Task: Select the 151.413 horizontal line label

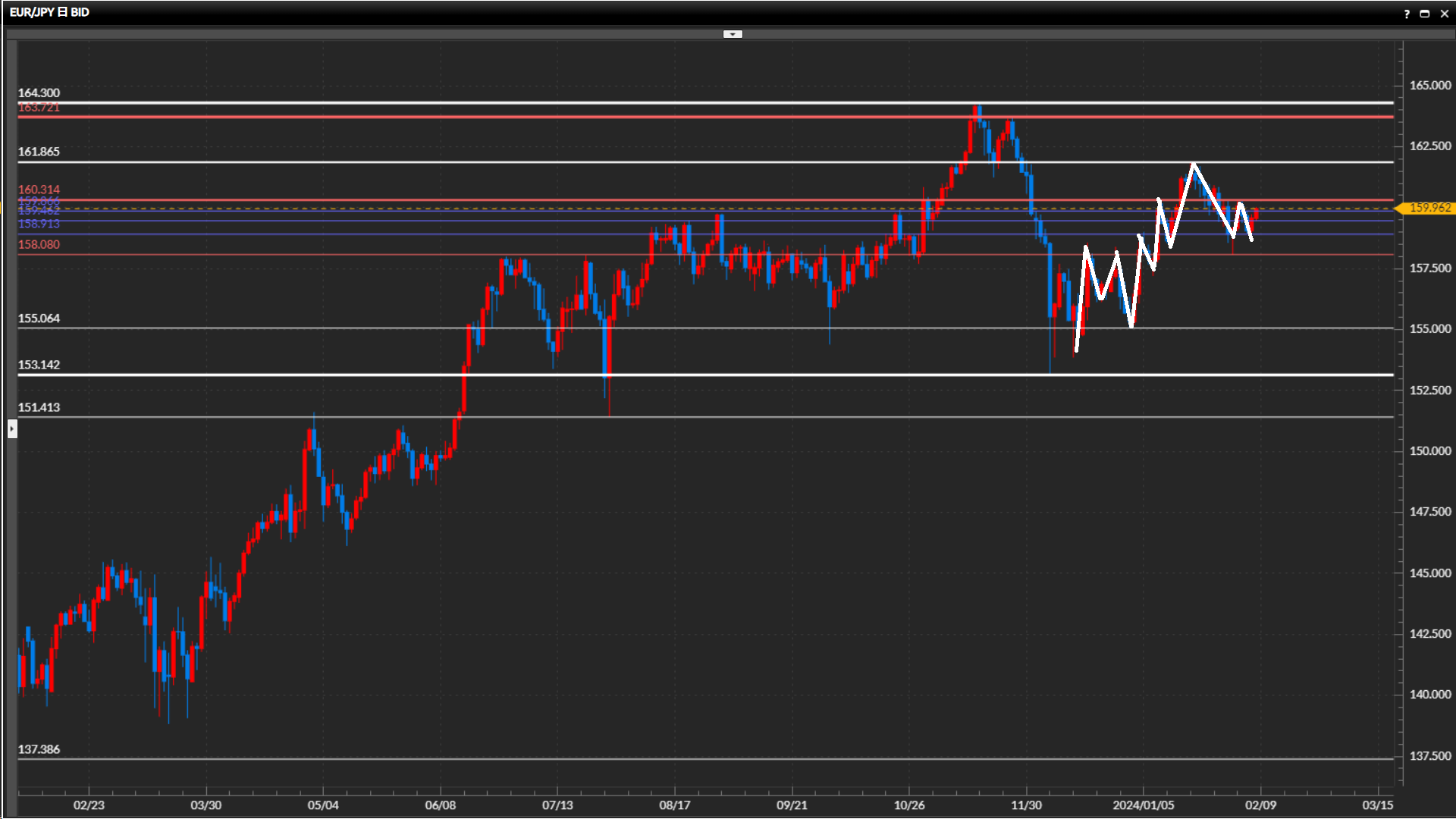Action: [x=39, y=407]
